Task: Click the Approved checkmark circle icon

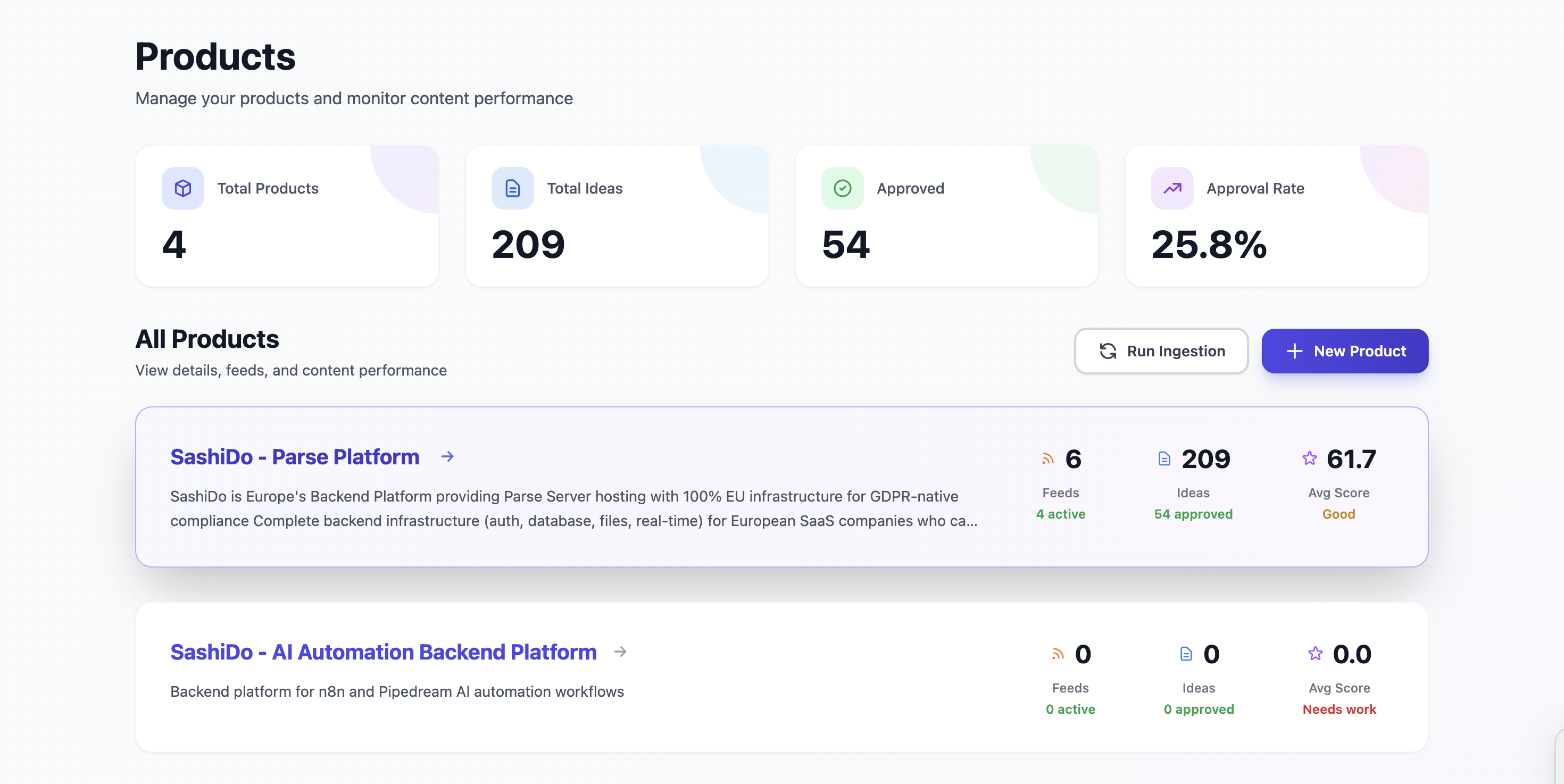Action: pyautogui.click(x=842, y=188)
